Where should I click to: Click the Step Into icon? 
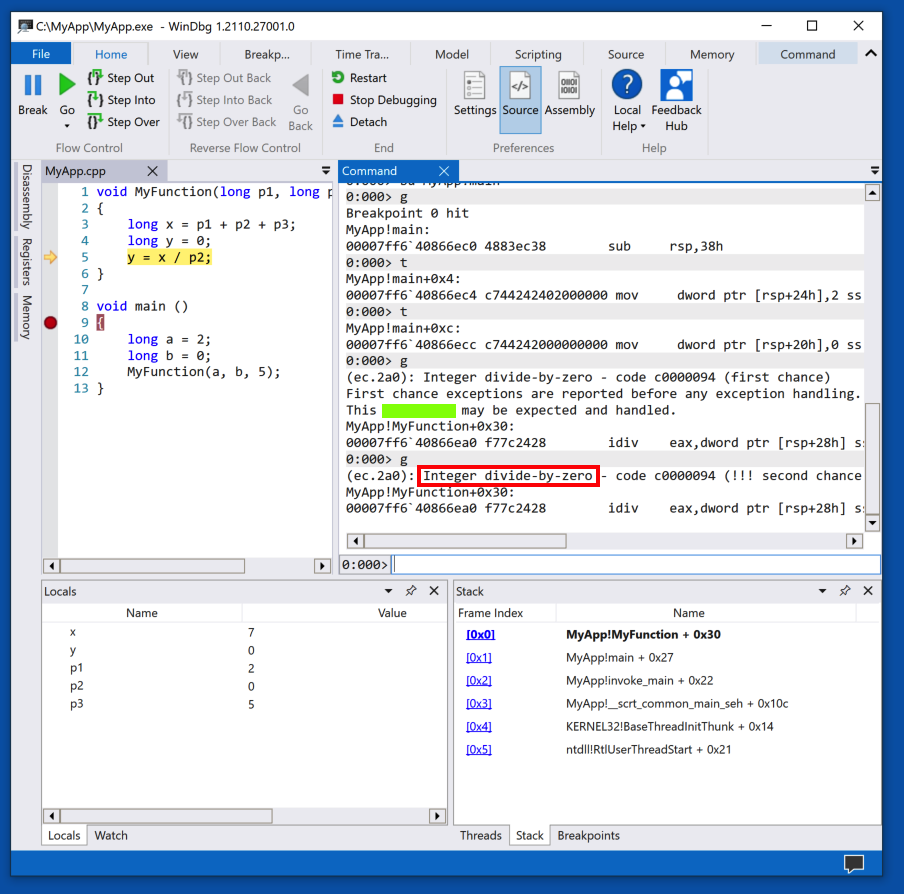click(x=96, y=100)
